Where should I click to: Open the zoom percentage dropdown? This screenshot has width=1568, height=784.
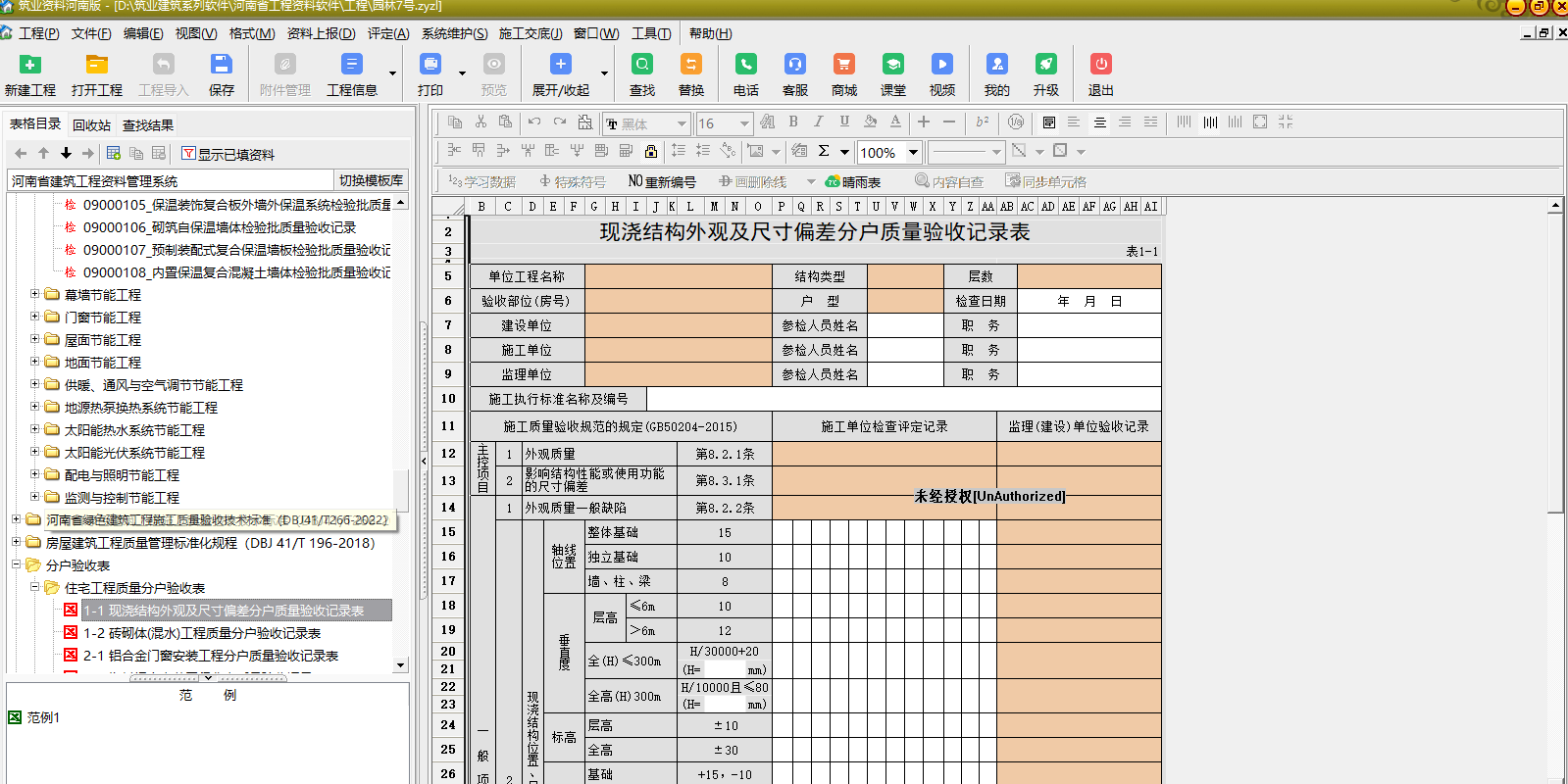[x=913, y=152]
